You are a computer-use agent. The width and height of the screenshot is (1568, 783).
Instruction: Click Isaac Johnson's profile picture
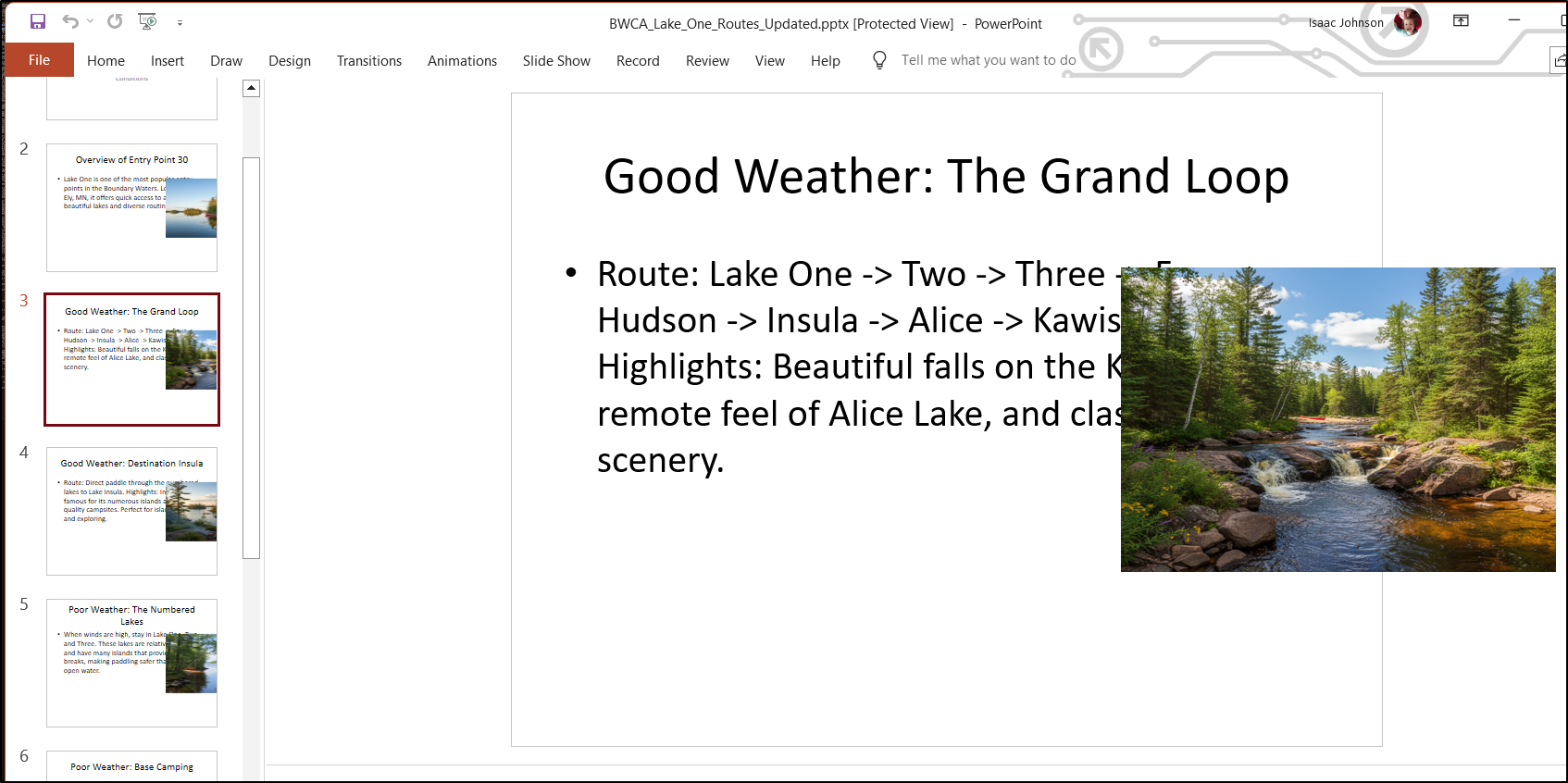1407,22
